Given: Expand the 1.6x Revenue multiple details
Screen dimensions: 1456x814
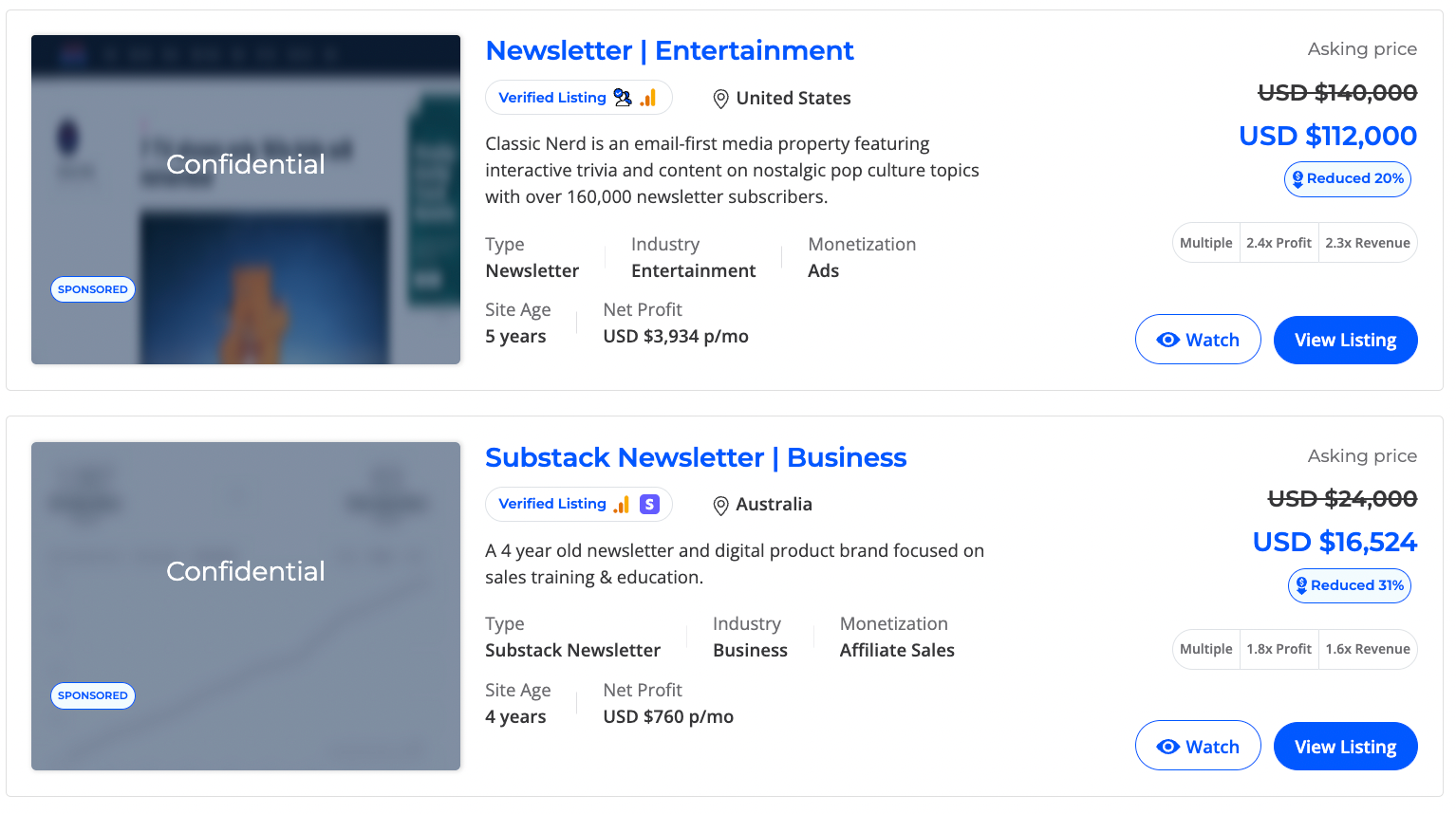Looking at the screenshot, I should pos(1368,649).
